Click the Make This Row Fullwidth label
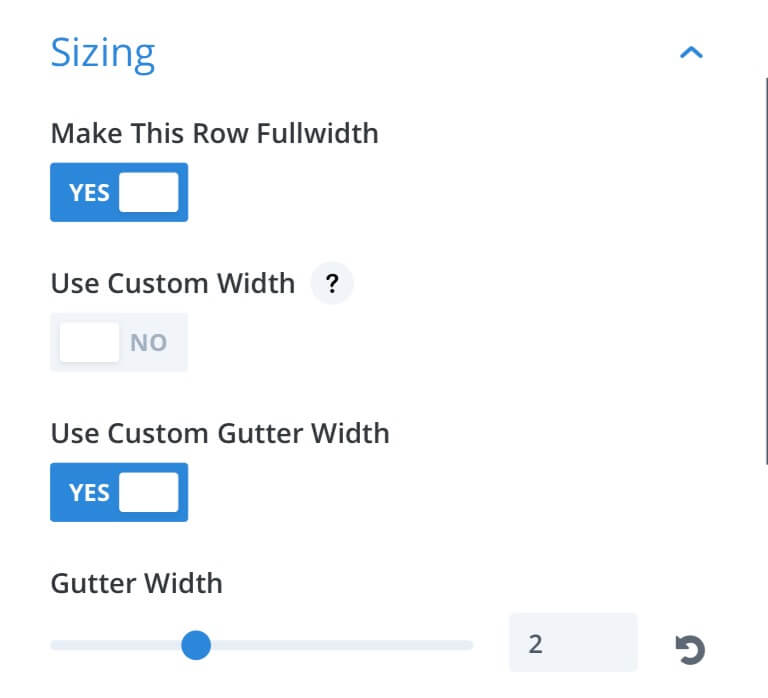Image resolution: width=768 pixels, height=698 pixels. 215,133
